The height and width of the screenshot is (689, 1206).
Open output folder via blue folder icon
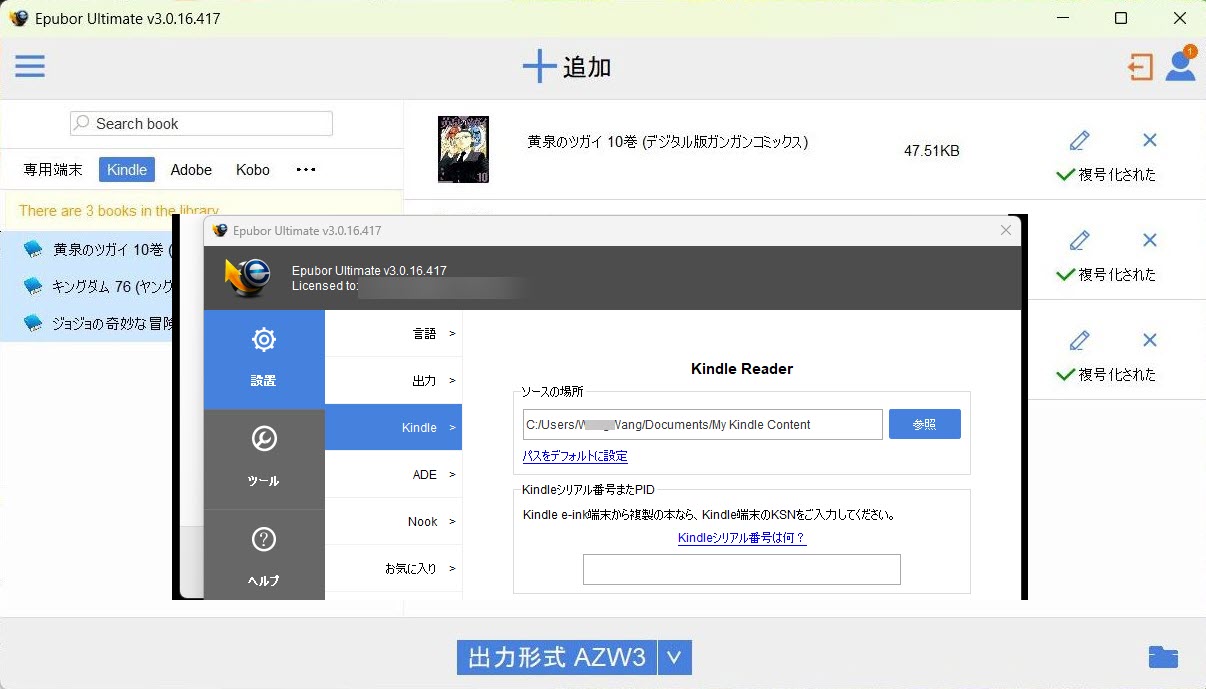point(1163,657)
